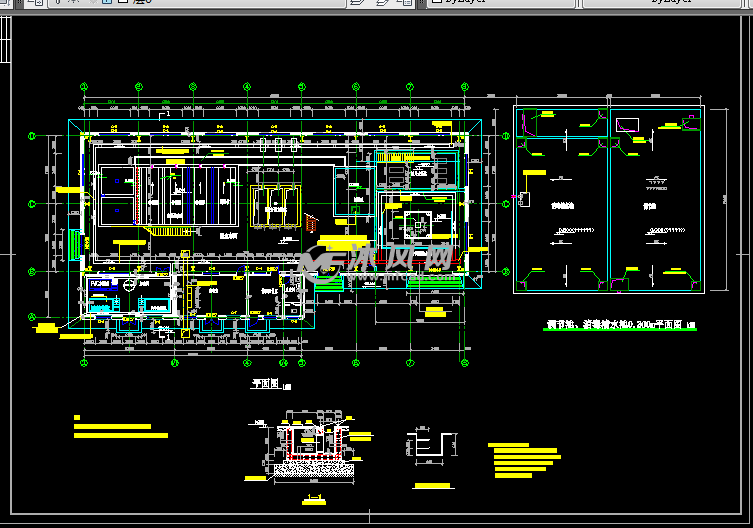The width and height of the screenshot is (753, 528).
Task: Pick axis bubble C left of floor plan
Action: (x=32, y=204)
